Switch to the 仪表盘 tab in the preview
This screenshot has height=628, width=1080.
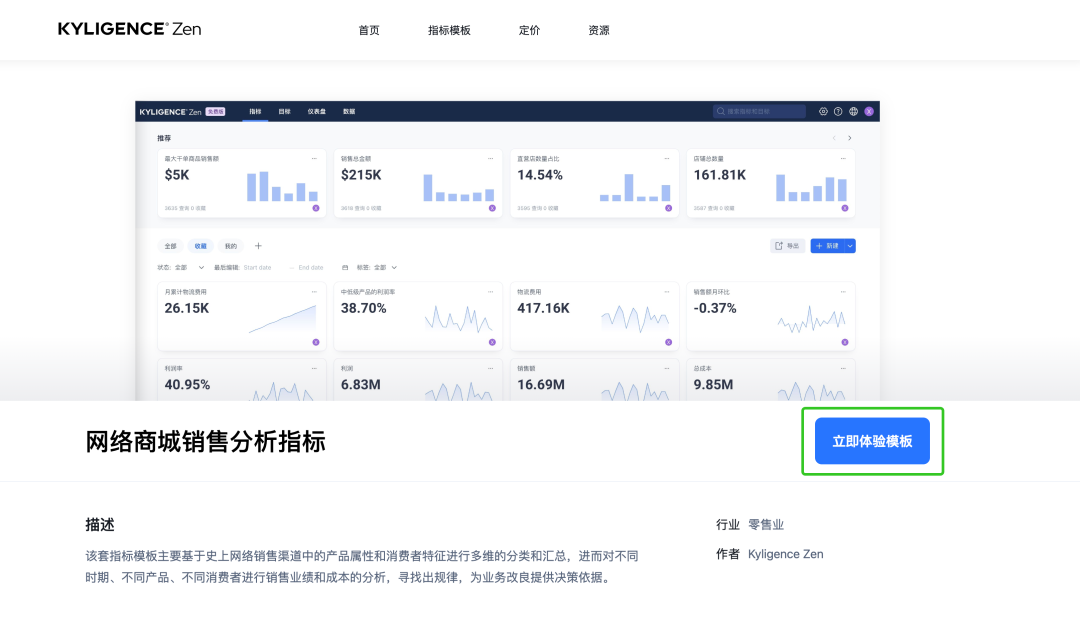[317, 112]
